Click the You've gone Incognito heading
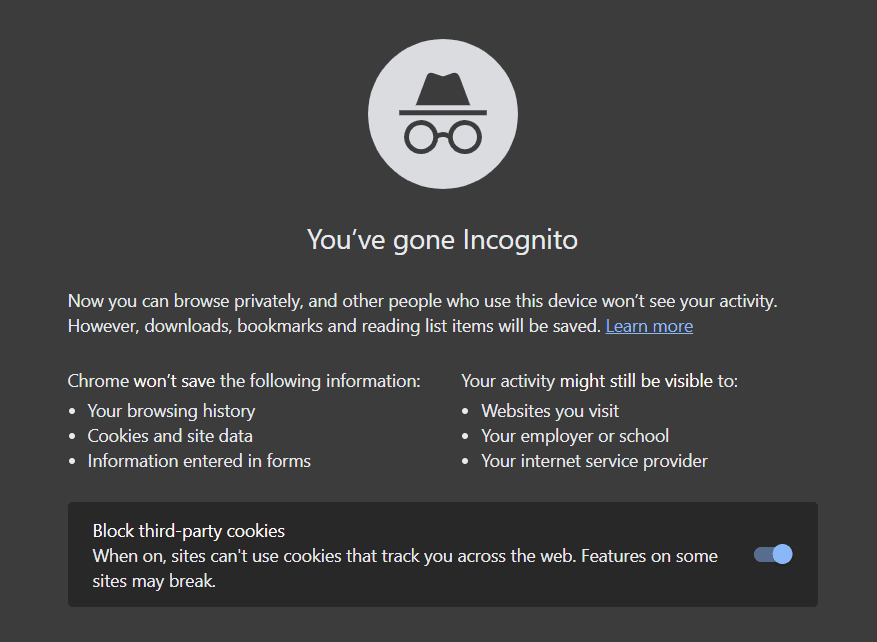Viewport: 877px width, 642px height. pos(442,240)
